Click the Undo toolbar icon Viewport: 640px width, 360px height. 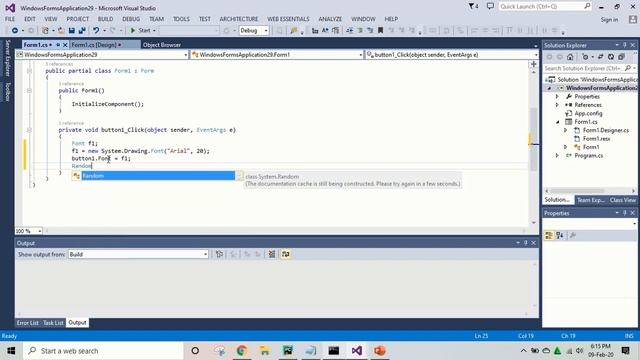pos(96,31)
